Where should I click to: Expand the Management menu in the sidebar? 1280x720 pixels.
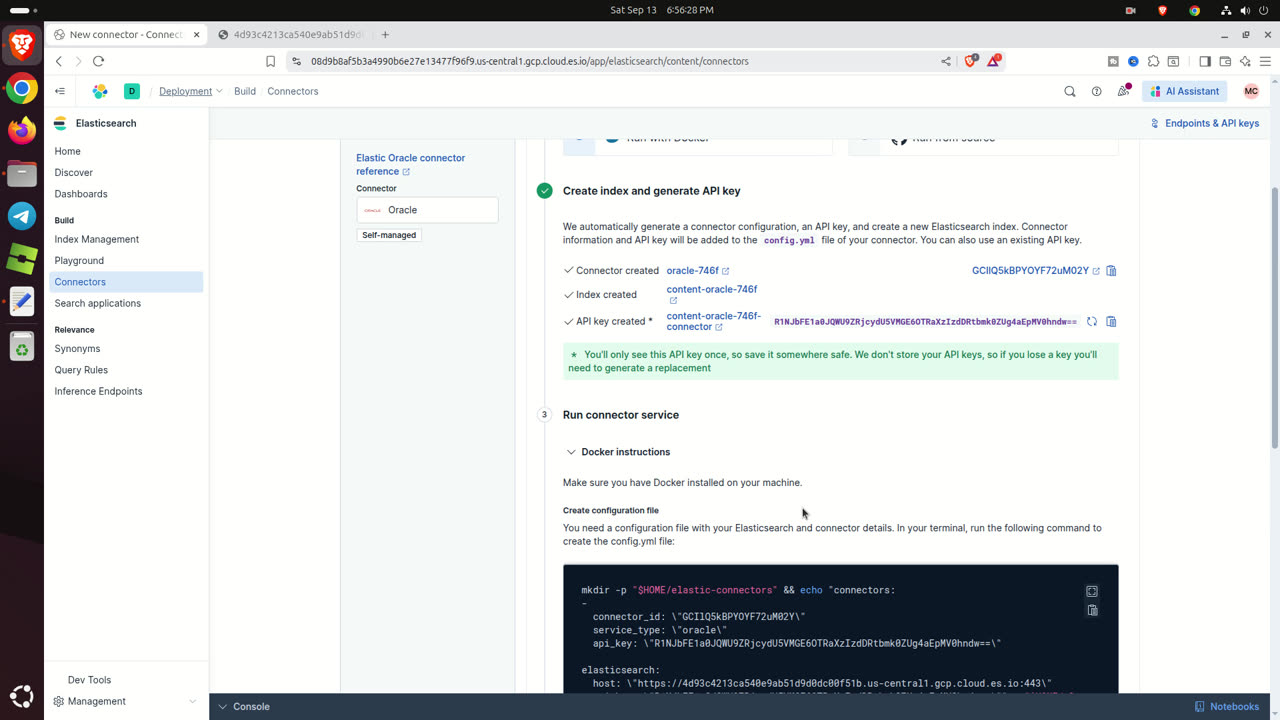click(125, 701)
